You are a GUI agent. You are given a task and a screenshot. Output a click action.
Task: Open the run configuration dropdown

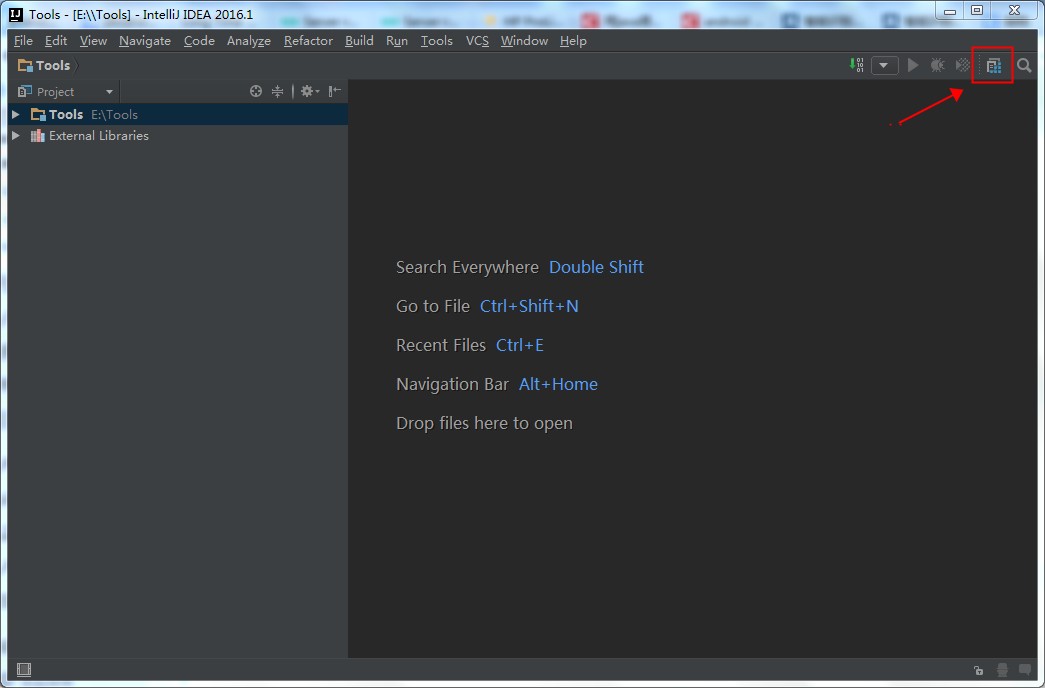pos(884,65)
